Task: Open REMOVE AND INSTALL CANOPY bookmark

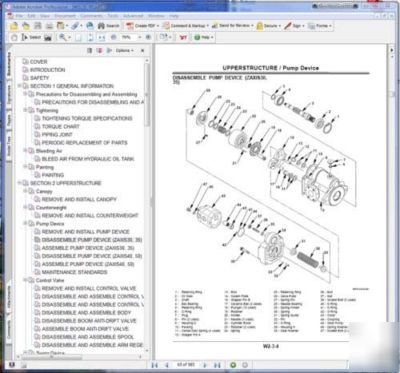Action: pyautogui.click(x=79, y=199)
